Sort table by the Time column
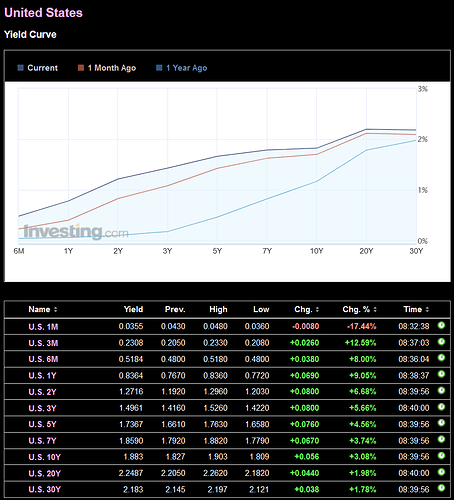Image resolution: width=454 pixels, height=500 pixels. [x=416, y=309]
